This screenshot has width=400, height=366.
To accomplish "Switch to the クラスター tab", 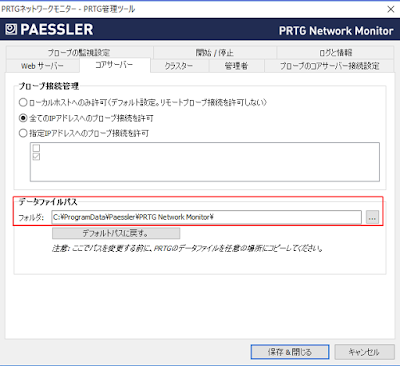I will tap(179, 66).
